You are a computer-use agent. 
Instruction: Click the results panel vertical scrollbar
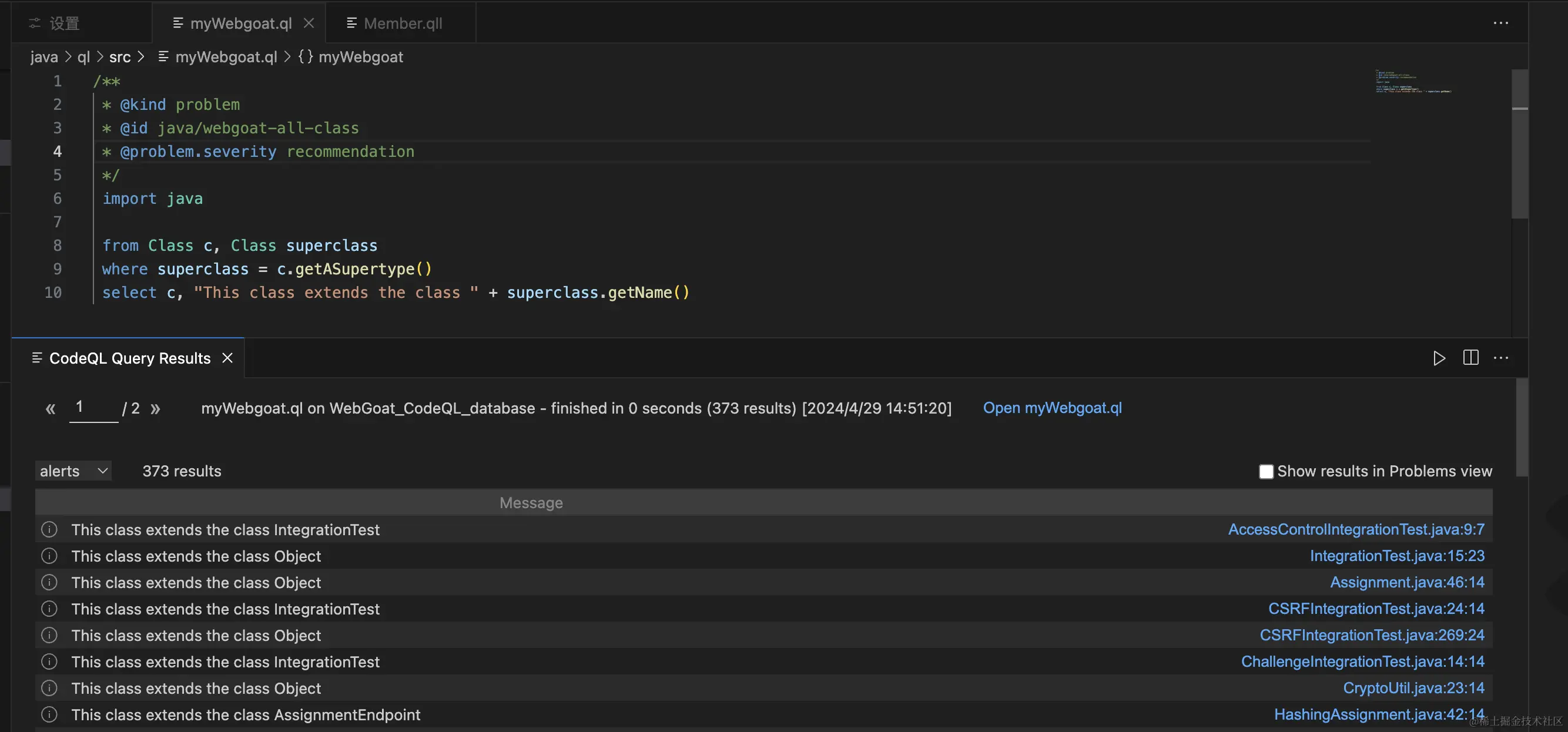[x=1522, y=427]
